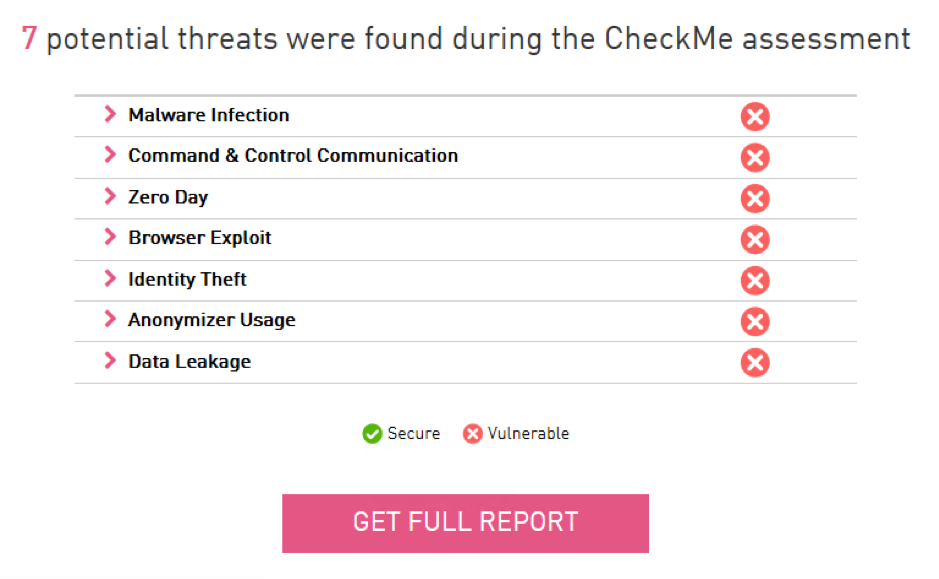Expand the Browser Exploit arrow
The height and width of the screenshot is (579, 939).
(110, 237)
